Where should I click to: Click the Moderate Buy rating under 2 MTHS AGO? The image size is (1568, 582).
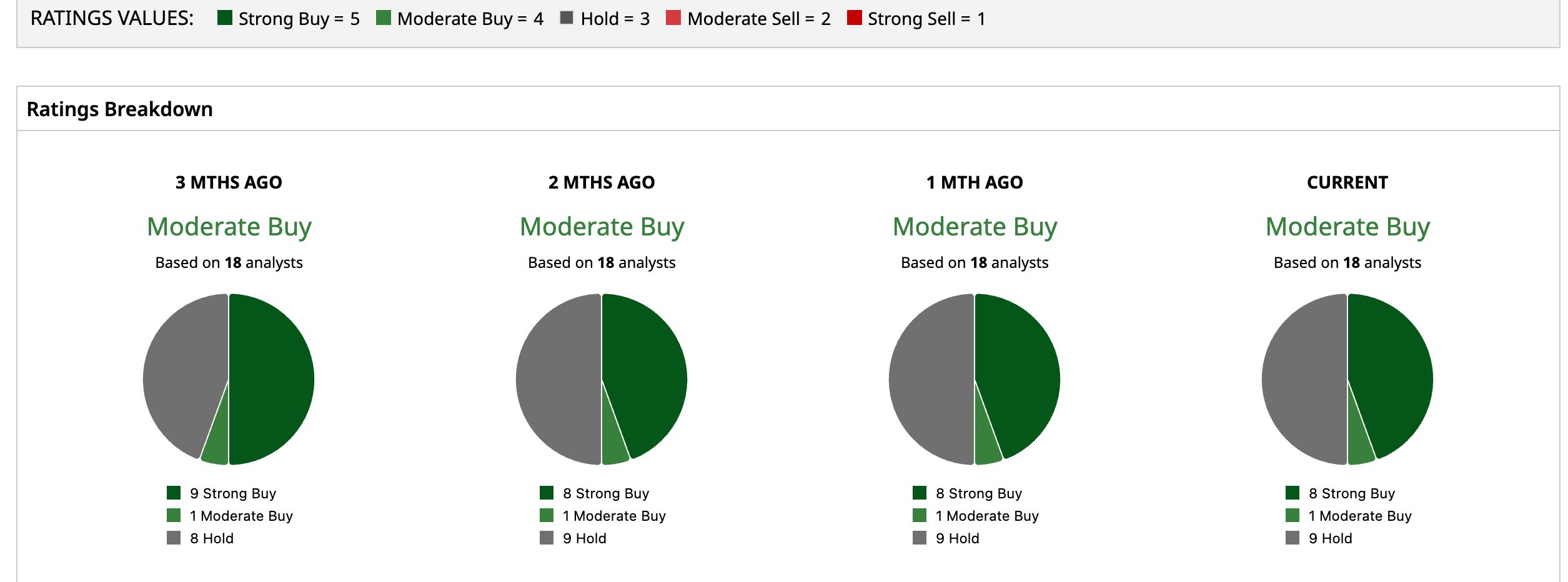(x=602, y=227)
